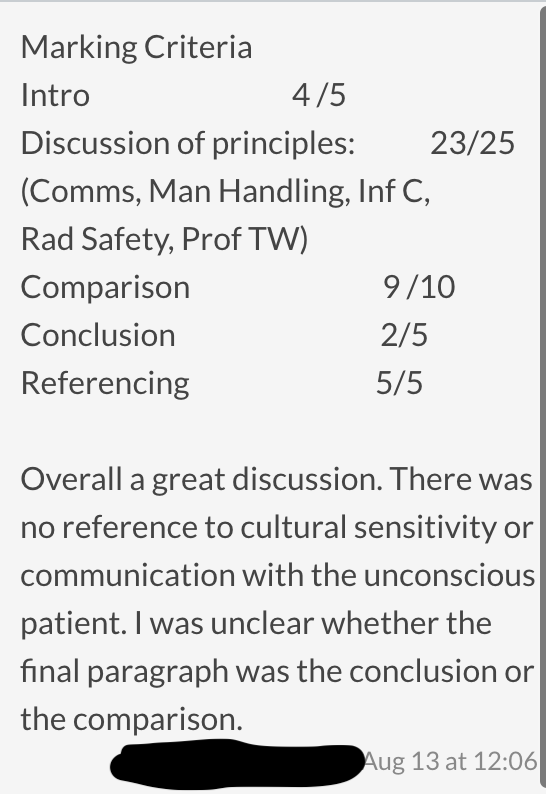This screenshot has height=794, width=546.
Task: Select the Discussion of principles label
Action: [x=188, y=143]
